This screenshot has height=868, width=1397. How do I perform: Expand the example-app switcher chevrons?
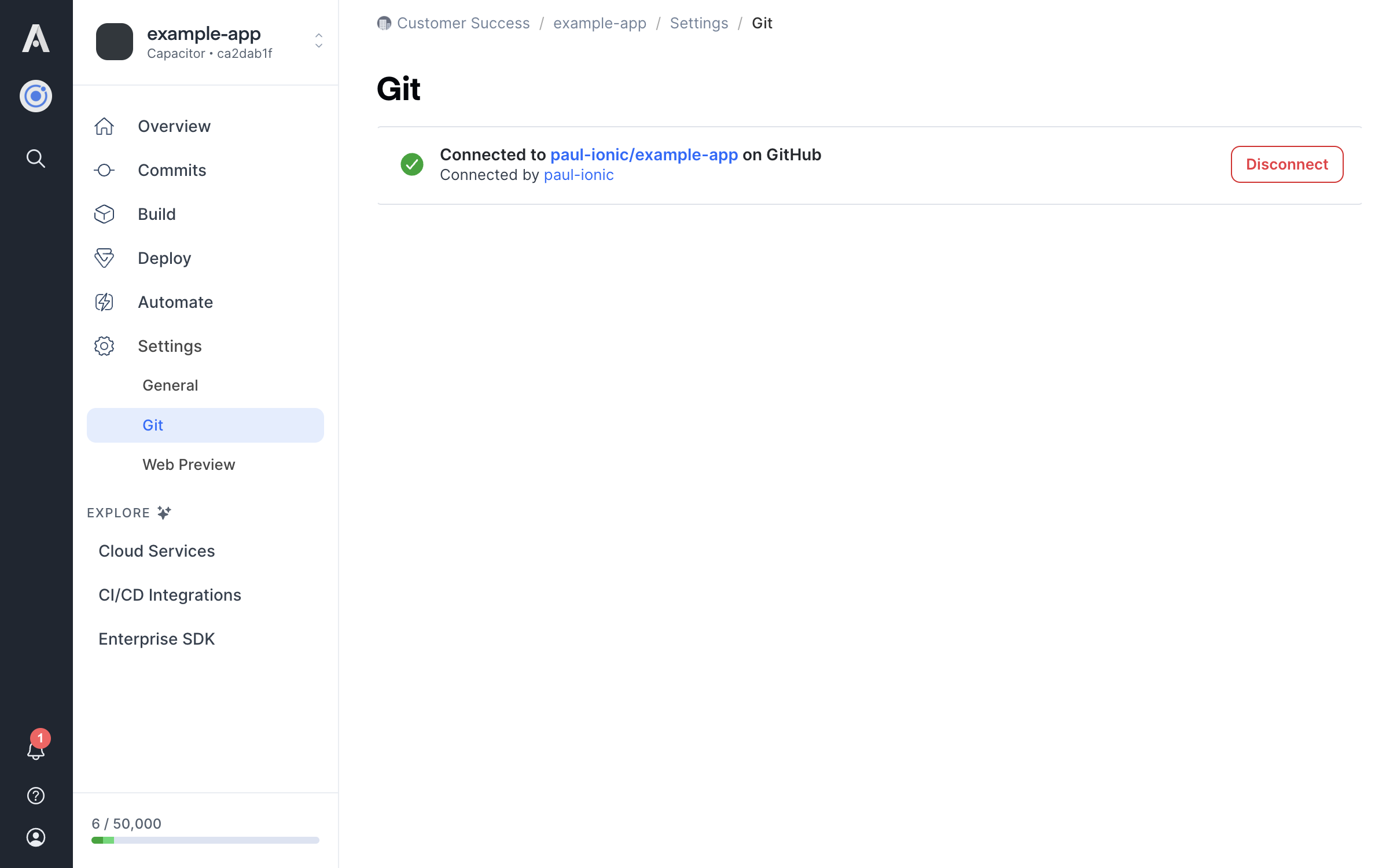tap(318, 41)
